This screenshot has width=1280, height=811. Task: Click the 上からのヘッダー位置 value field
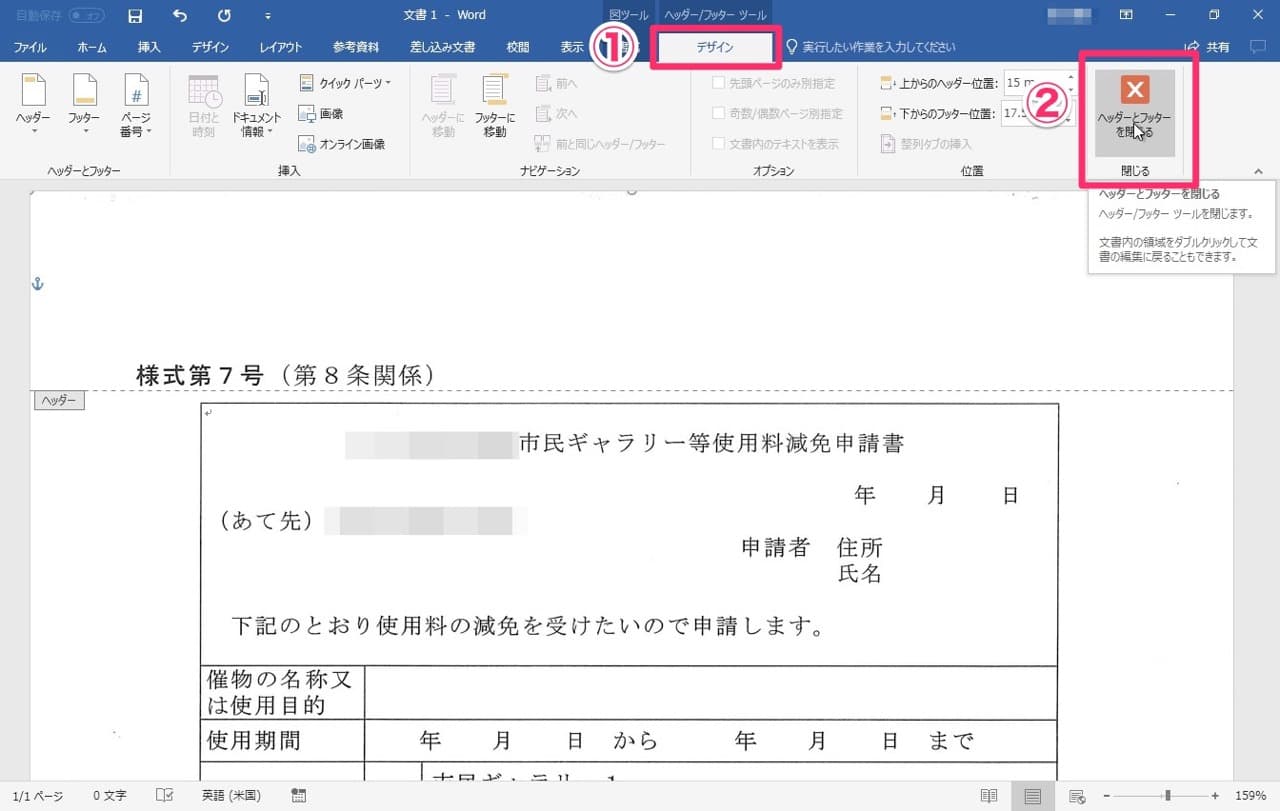click(x=1034, y=83)
